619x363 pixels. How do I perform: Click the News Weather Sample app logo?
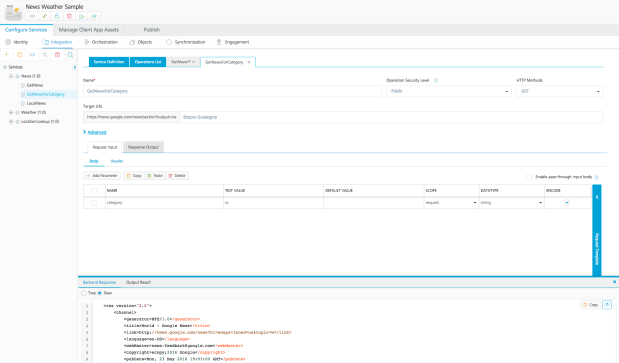click(13, 12)
